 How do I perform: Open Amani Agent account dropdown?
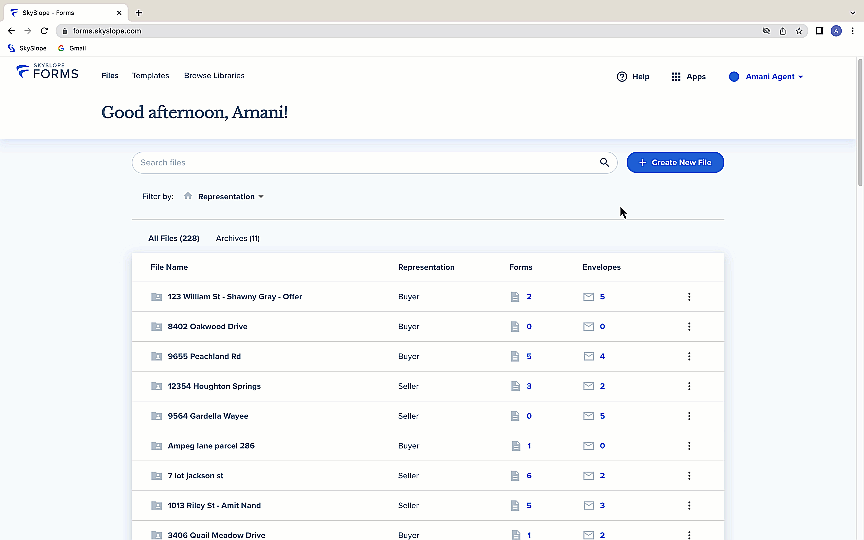766,77
